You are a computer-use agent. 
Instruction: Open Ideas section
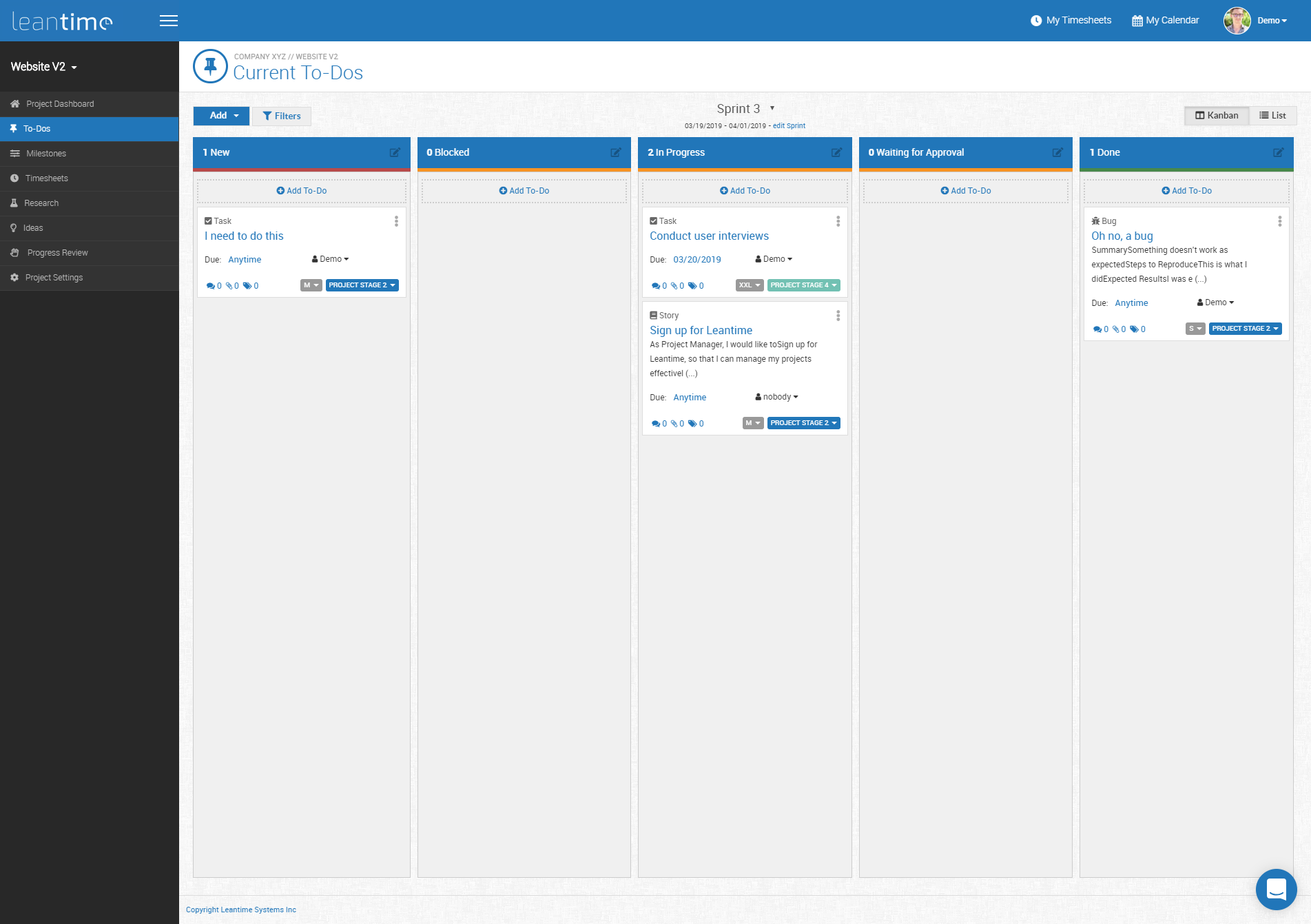(x=90, y=228)
